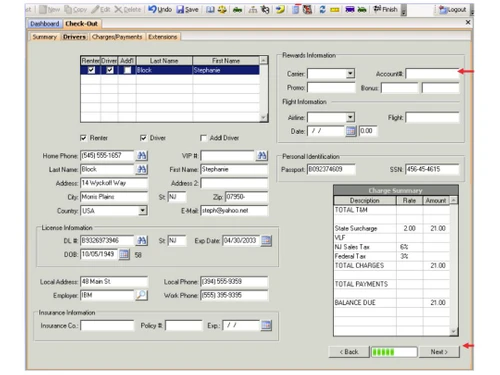Image resolution: width=500 pixels, height=375 pixels.
Task: Click the rewards Account# field
Action: 432,73
